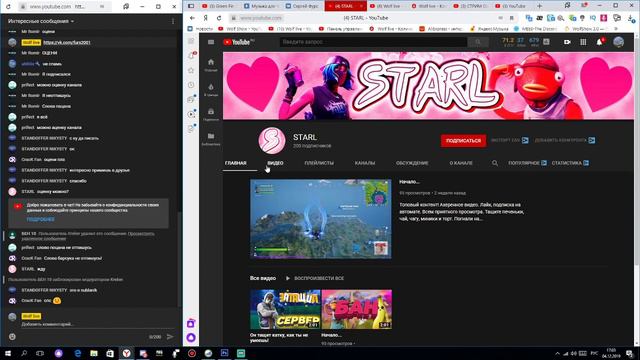Open the account avatar menu
640x360 pixels.
tap(618, 42)
